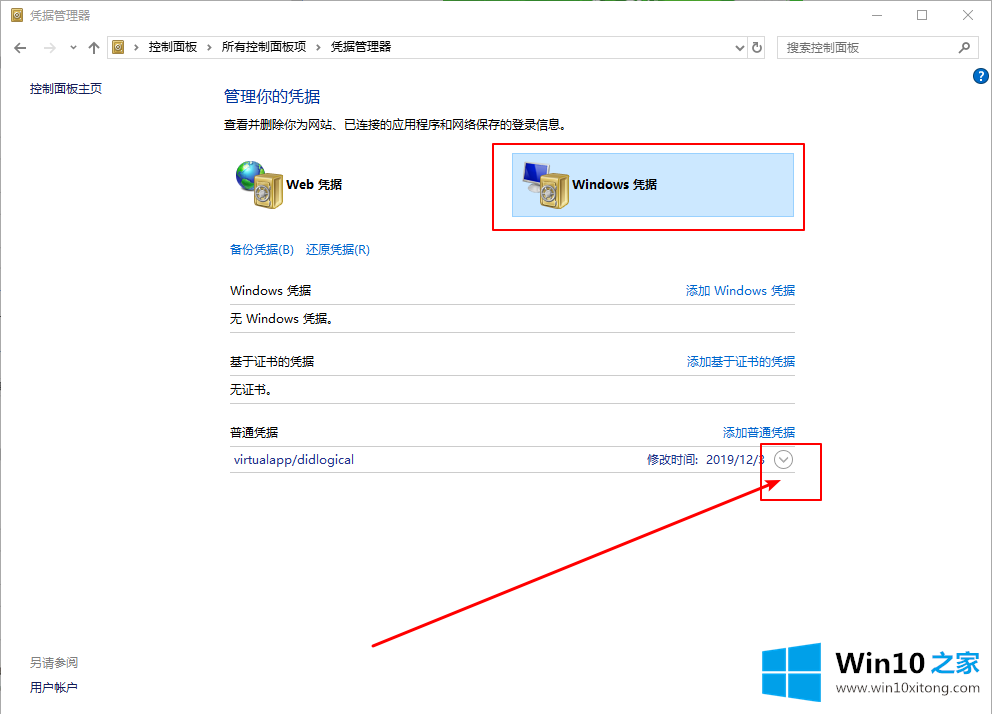992x714 pixels.
Task: Open 控制面板主页 in left sidebar
Action: pos(66,89)
